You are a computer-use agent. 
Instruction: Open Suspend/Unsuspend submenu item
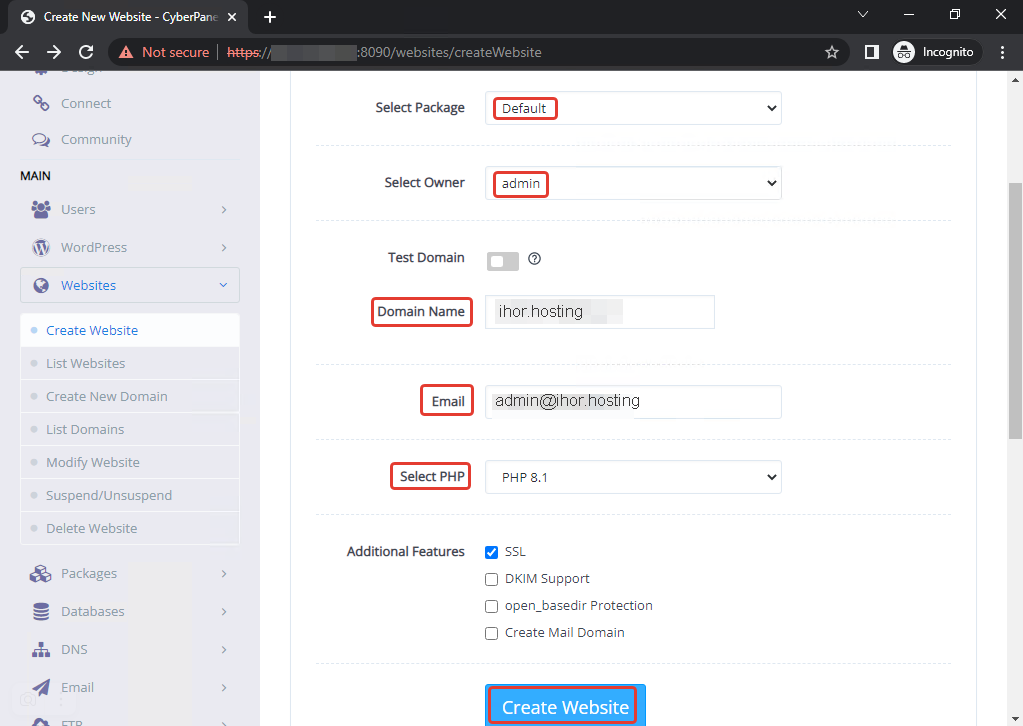(x=130, y=495)
